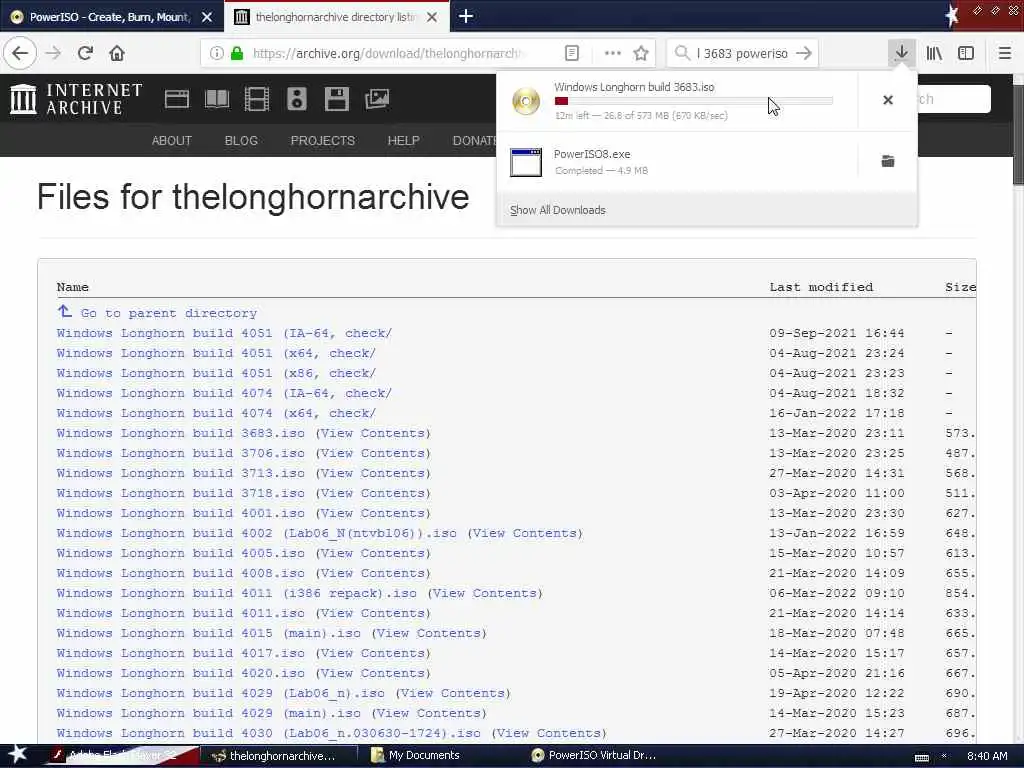This screenshot has height=768, width=1024.
Task: Submit search with the go arrow
Action: pos(804,53)
